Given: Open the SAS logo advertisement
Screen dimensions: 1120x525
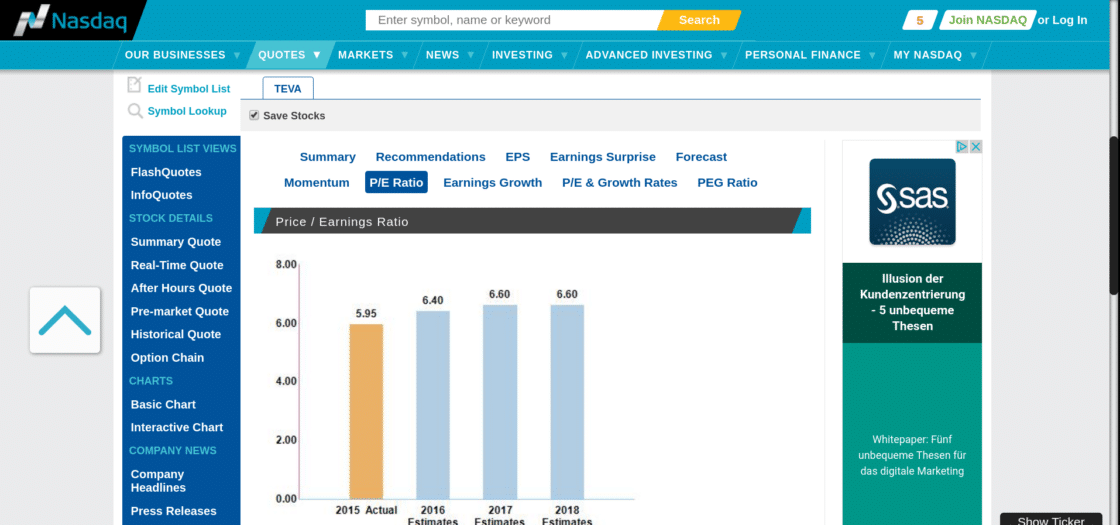Looking at the screenshot, I should point(912,201).
